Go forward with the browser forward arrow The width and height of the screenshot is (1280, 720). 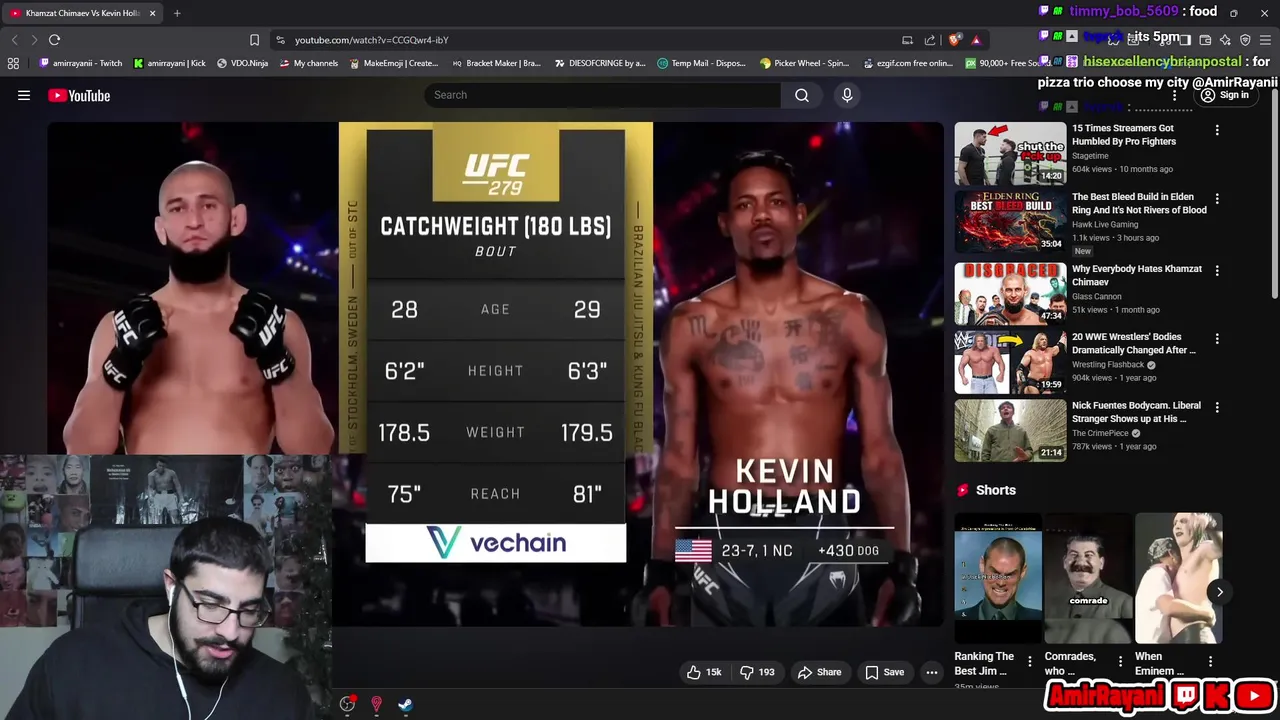(x=34, y=40)
